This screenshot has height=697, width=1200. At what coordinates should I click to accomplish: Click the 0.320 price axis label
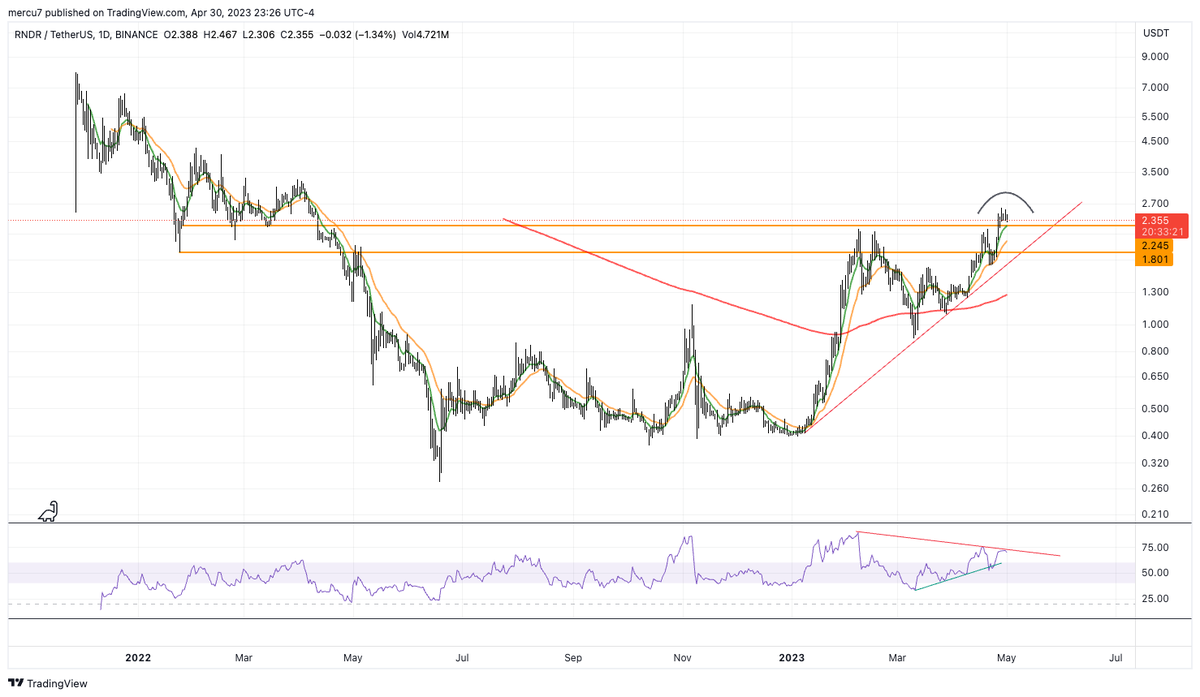tap(1156, 463)
